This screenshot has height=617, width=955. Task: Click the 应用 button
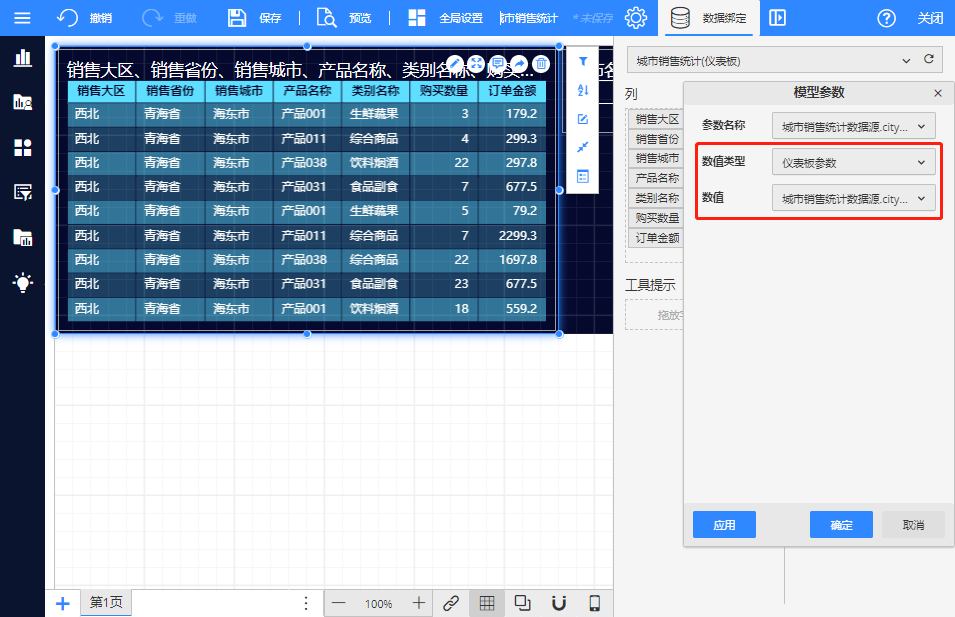point(724,525)
